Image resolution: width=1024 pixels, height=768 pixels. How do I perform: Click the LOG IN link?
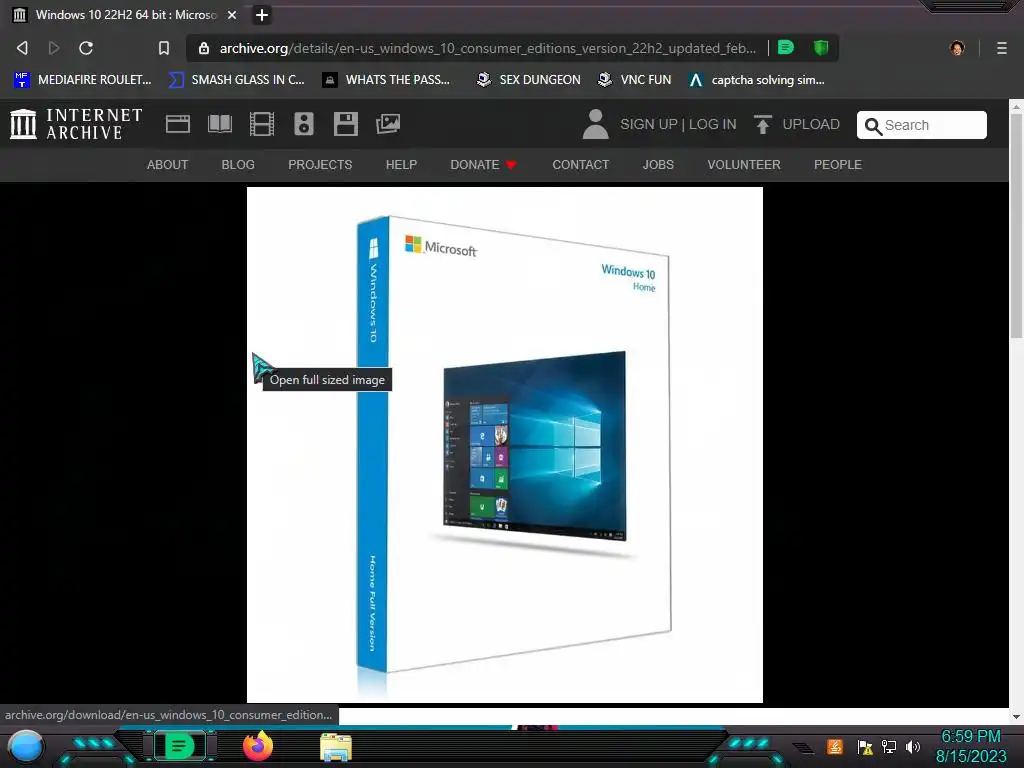[x=712, y=124]
